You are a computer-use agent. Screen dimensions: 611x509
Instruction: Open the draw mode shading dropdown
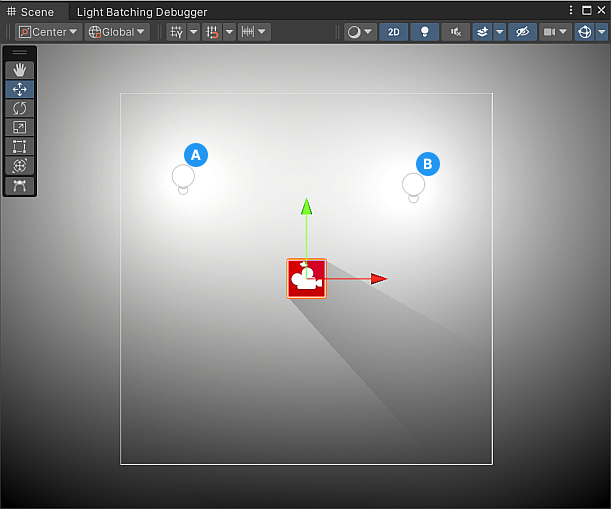tap(360, 32)
